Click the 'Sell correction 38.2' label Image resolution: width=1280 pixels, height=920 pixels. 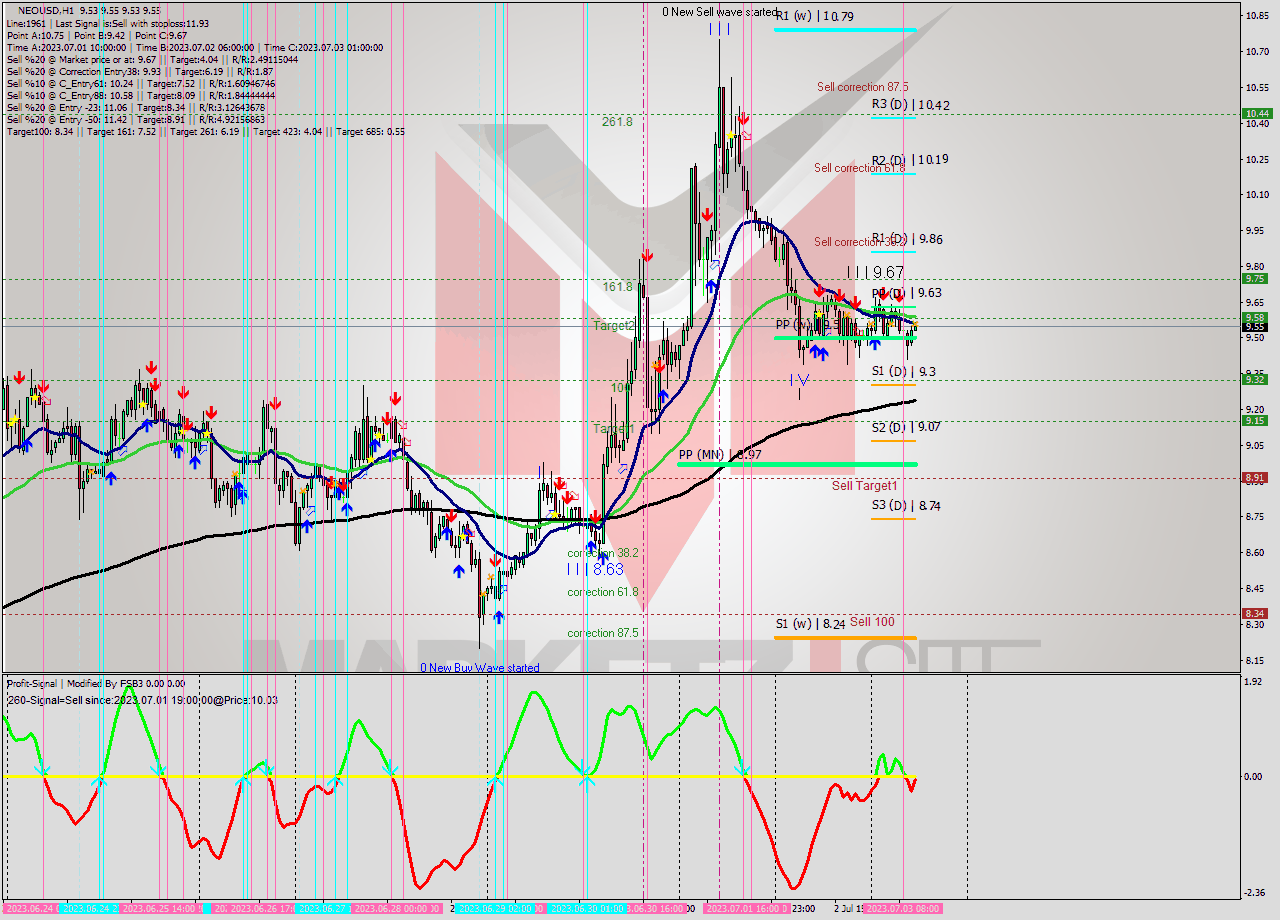click(x=860, y=242)
